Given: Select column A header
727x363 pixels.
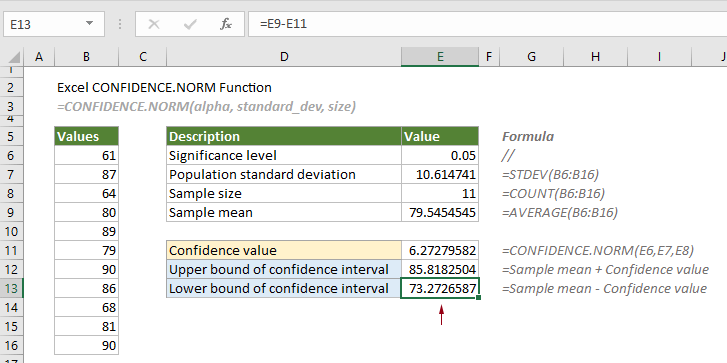Looking at the screenshot, I should click(39, 57).
